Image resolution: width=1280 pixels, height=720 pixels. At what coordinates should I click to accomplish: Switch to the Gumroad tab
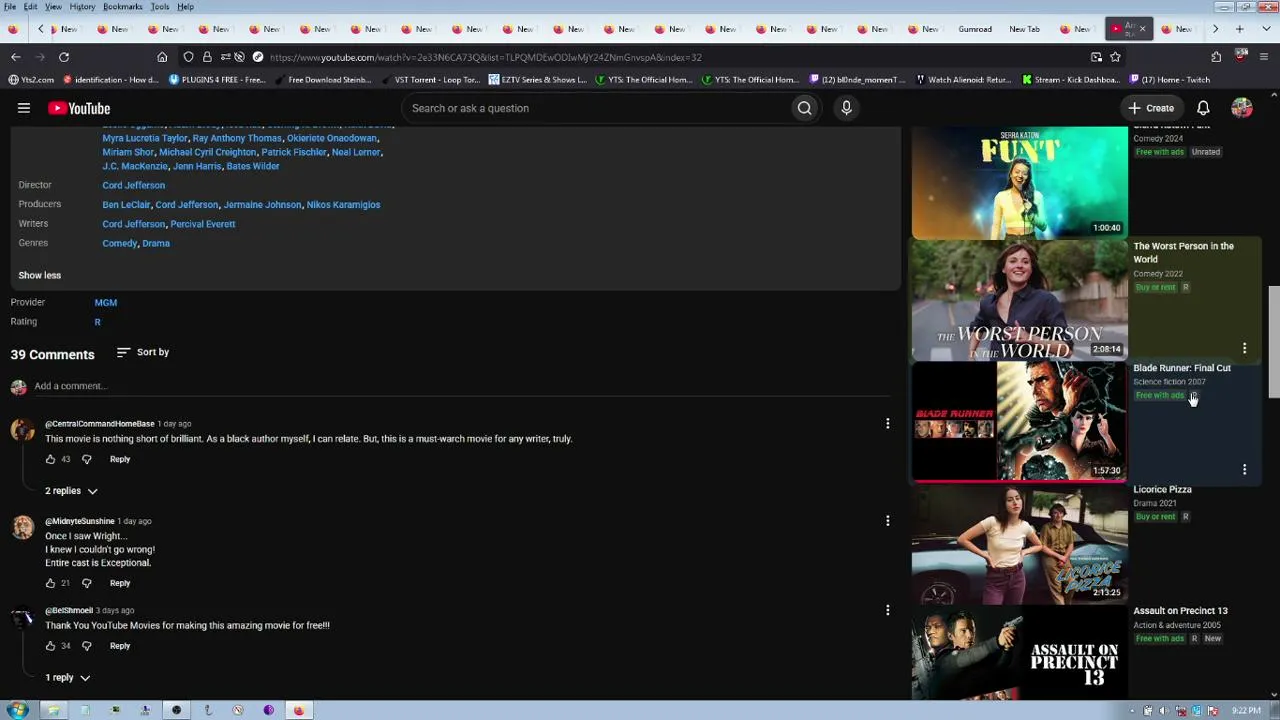click(x=975, y=29)
